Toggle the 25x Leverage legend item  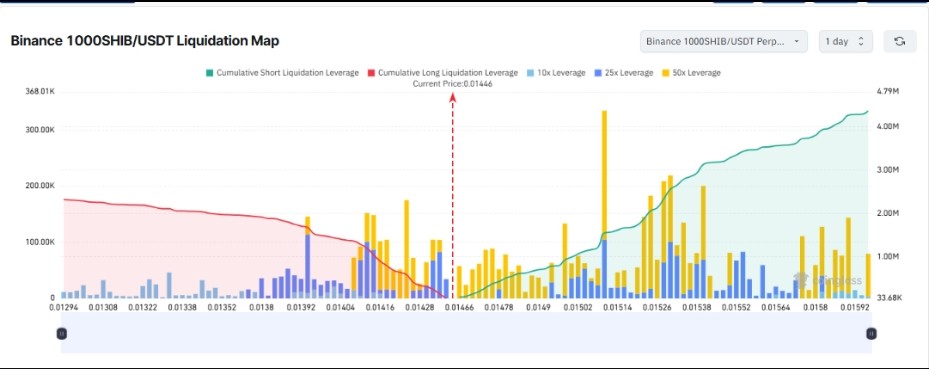pos(623,73)
